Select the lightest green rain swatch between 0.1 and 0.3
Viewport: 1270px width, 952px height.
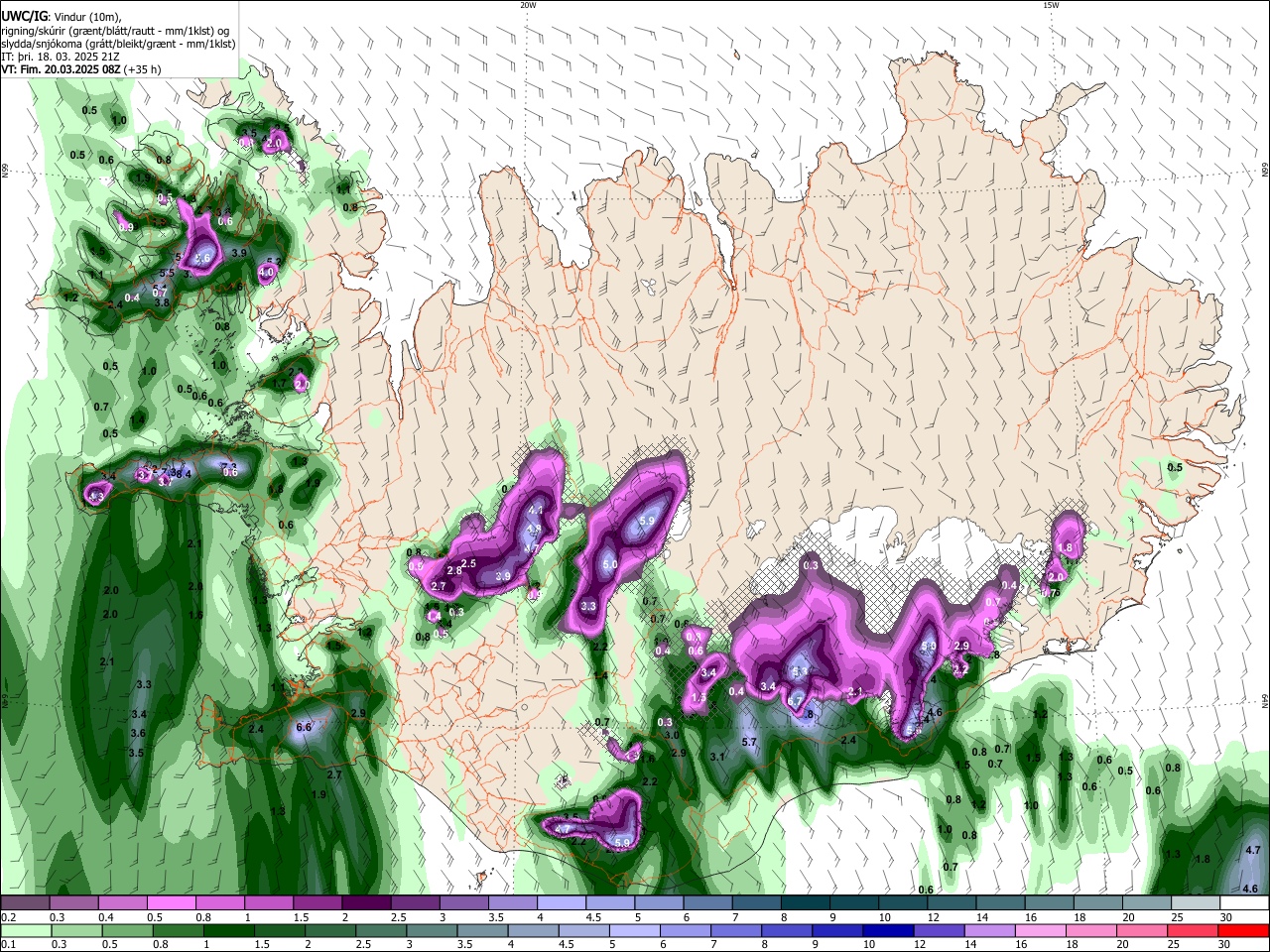tap(25, 930)
